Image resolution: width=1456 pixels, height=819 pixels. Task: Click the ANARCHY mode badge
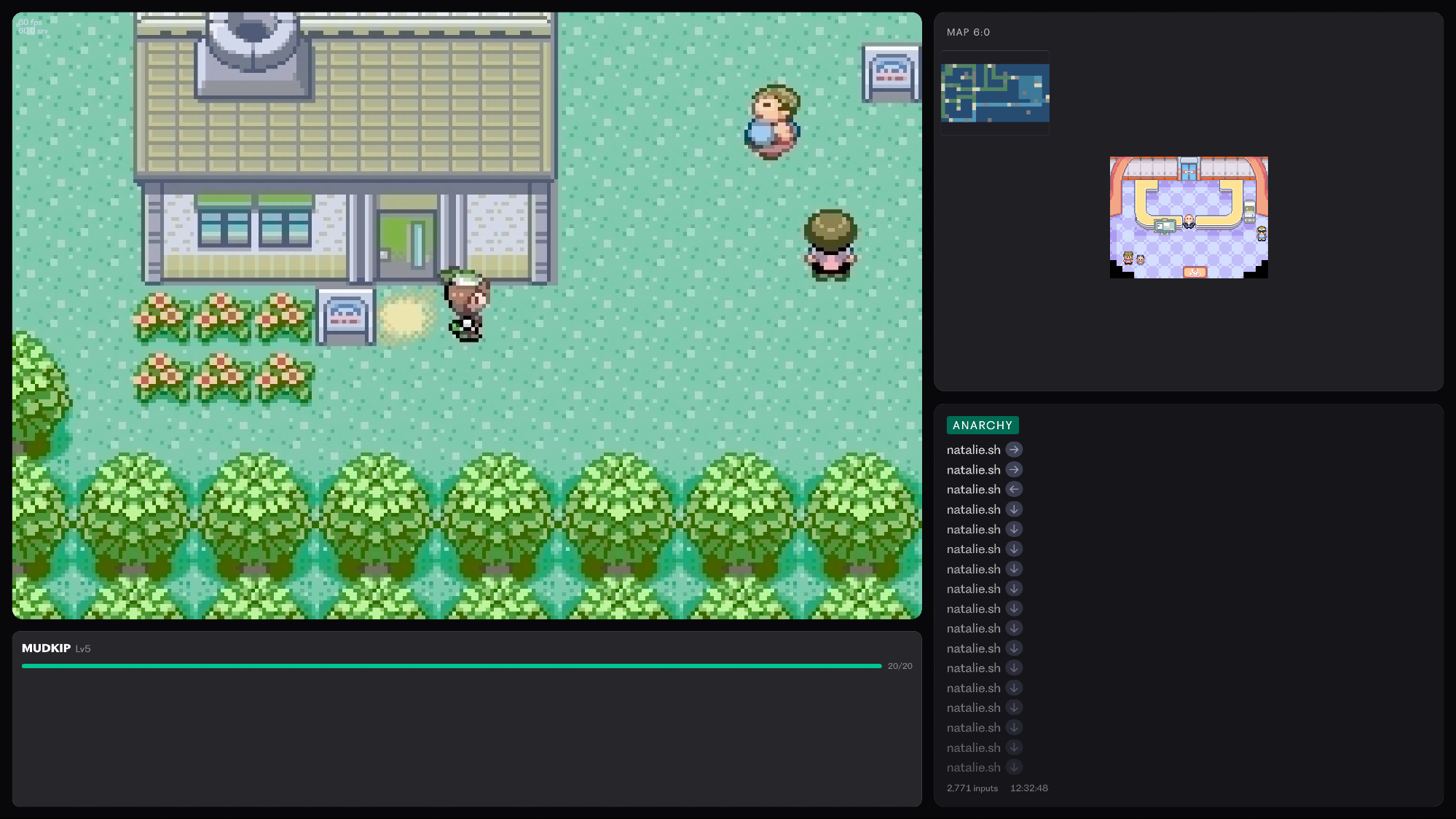click(x=982, y=426)
